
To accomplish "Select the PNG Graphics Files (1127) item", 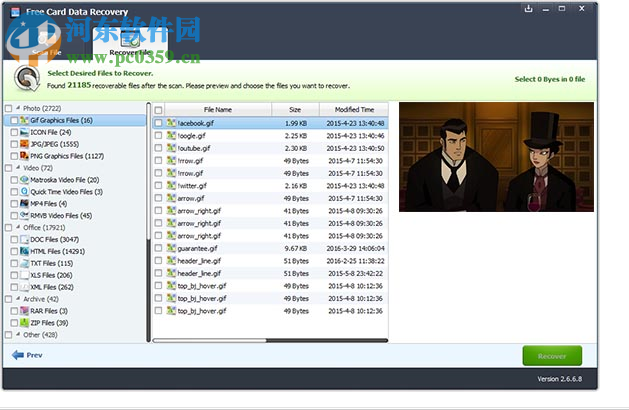I will [67, 156].
